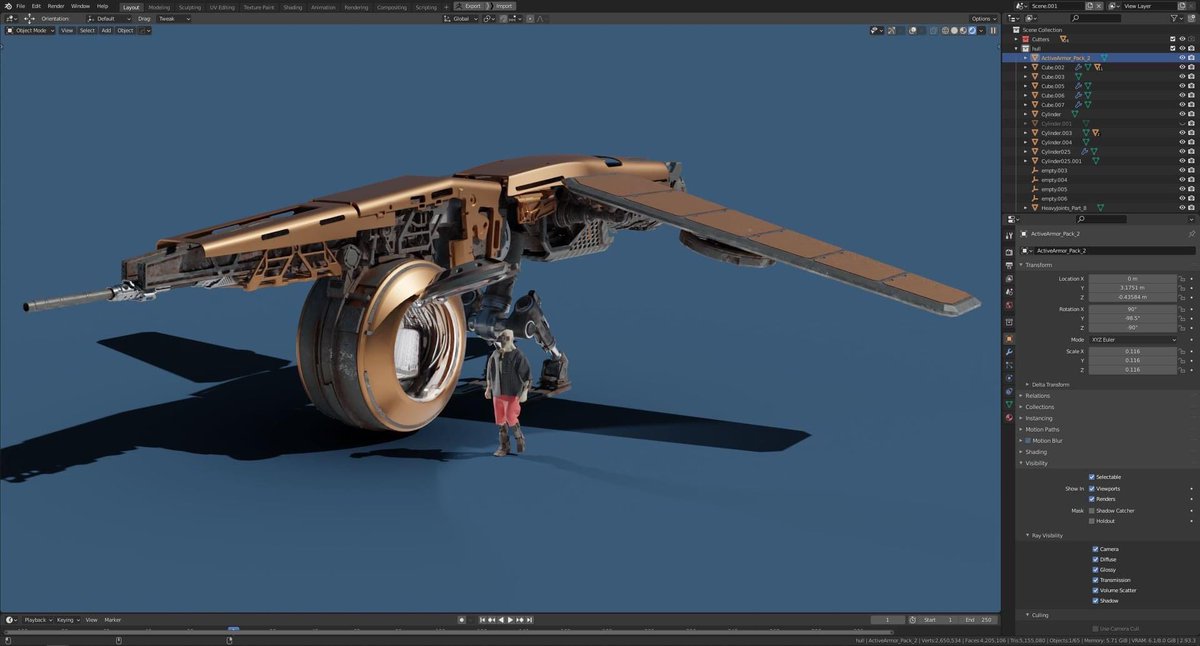The image size is (1200, 646).
Task: Open the Object properties tab (orange square)
Action: tap(1011, 338)
